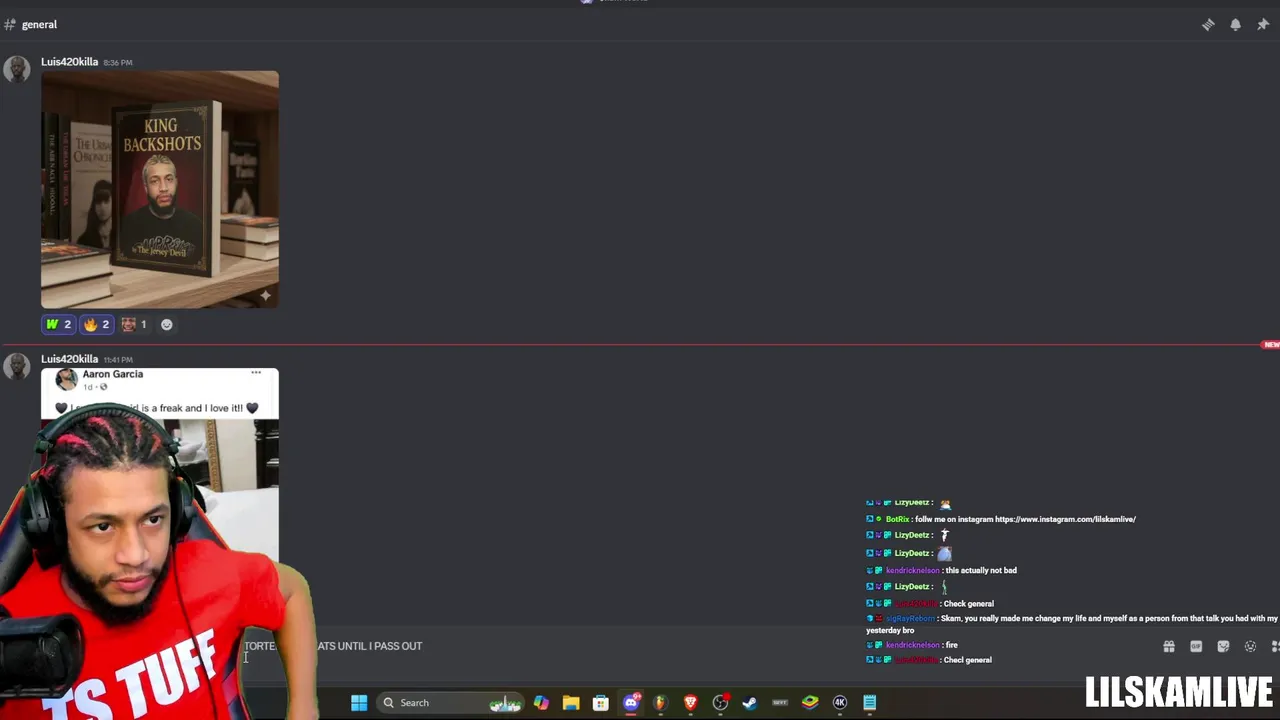Toggle the W emoji reaction
Image resolution: width=1280 pixels, height=720 pixels.
[x=58, y=324]
